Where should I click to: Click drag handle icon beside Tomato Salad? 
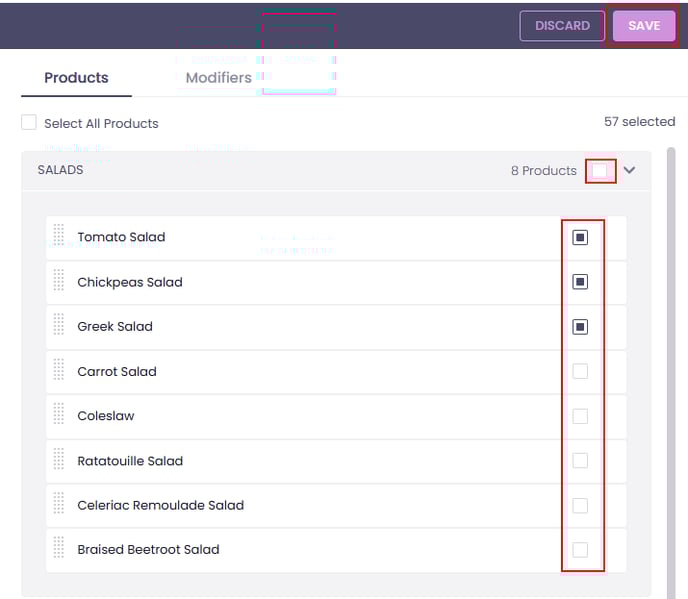click(x=58, y=237)
